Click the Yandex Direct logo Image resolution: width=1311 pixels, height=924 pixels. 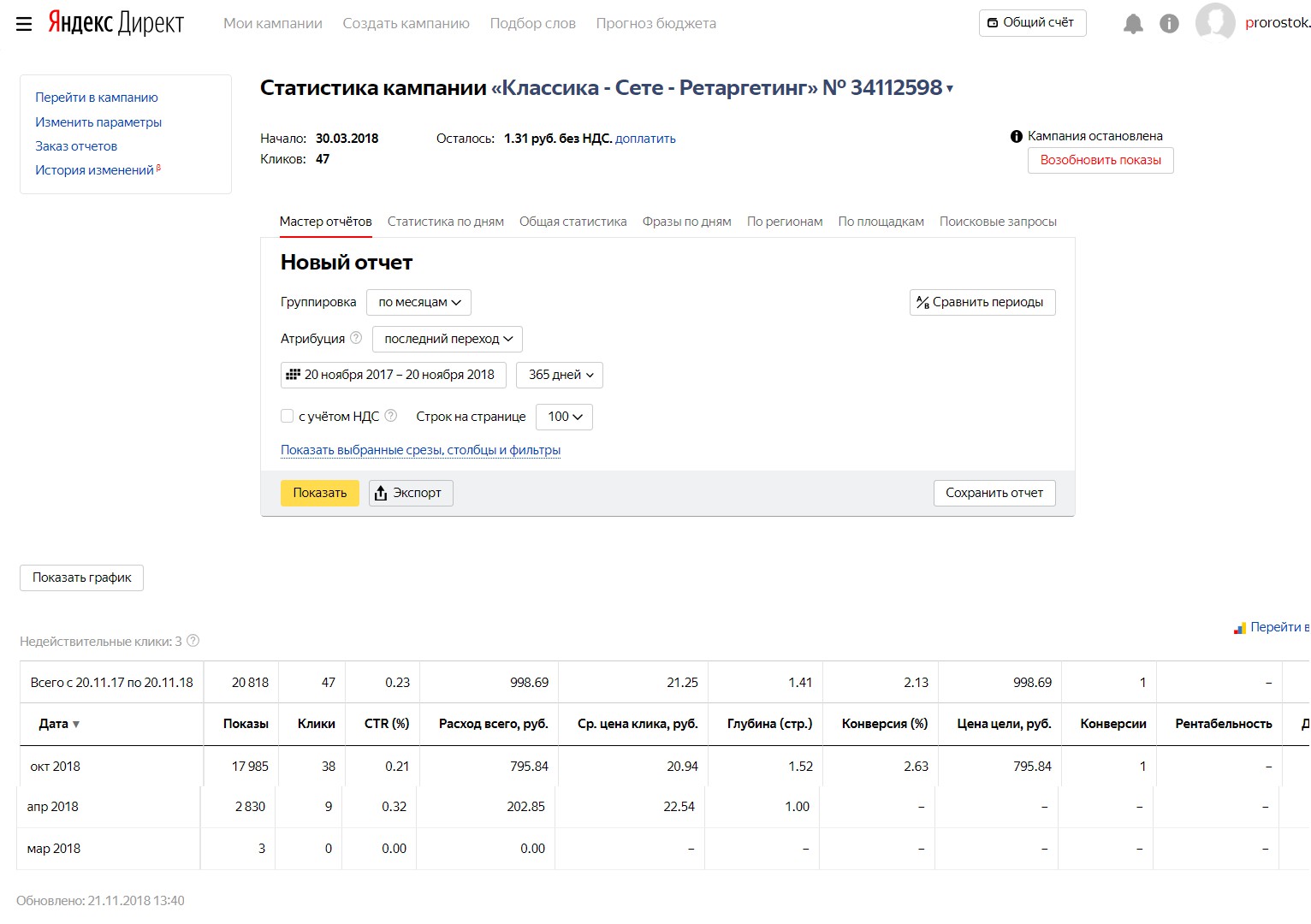click(116, 23)
